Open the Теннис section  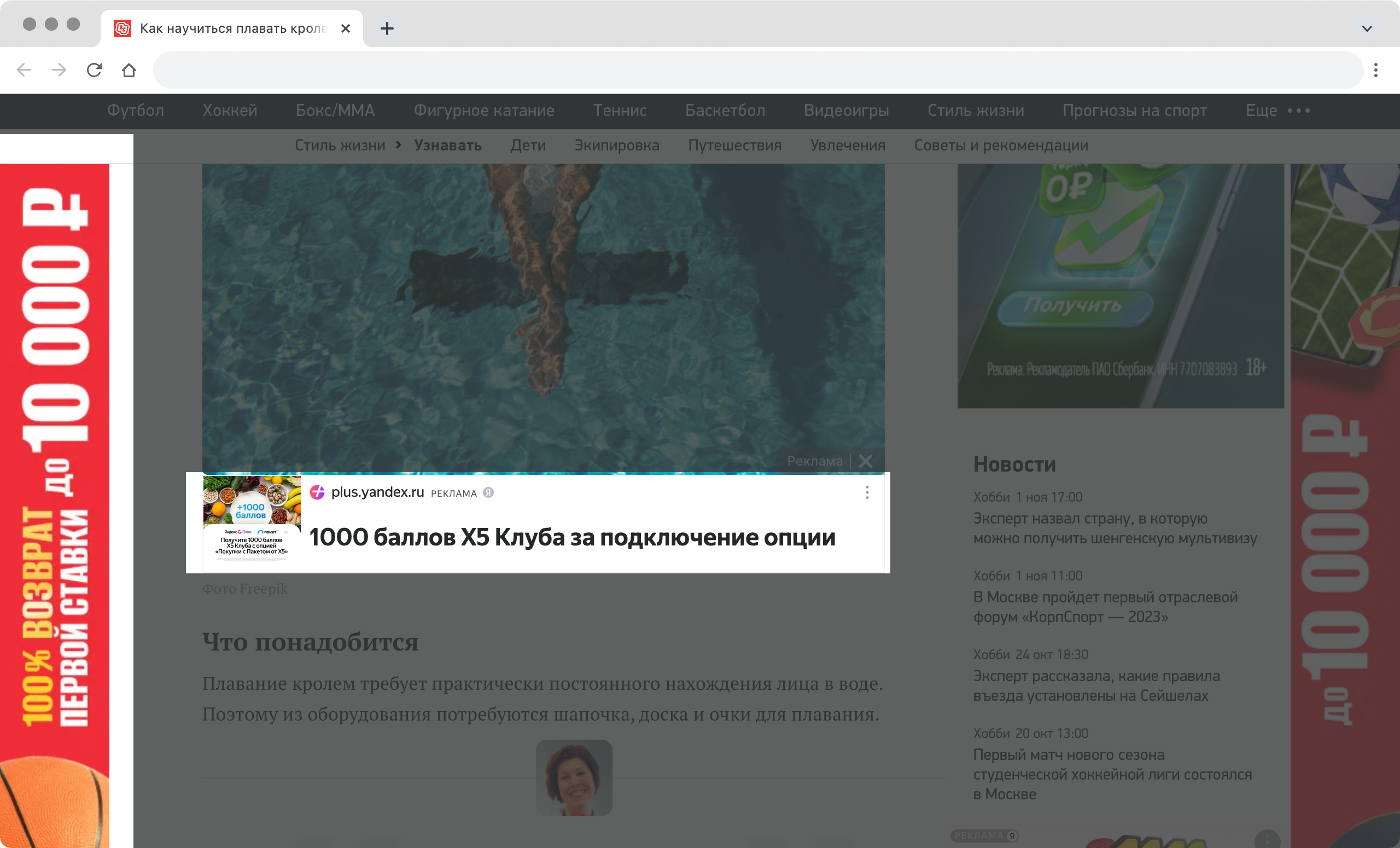pyautogui.click(x=620, y=111)
